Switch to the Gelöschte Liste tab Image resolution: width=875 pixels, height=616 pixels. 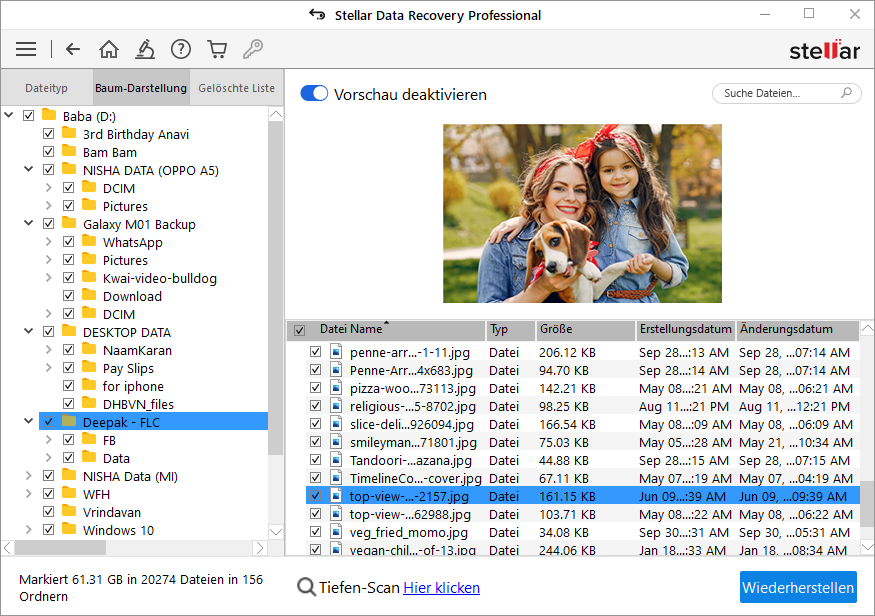point(236,88)
